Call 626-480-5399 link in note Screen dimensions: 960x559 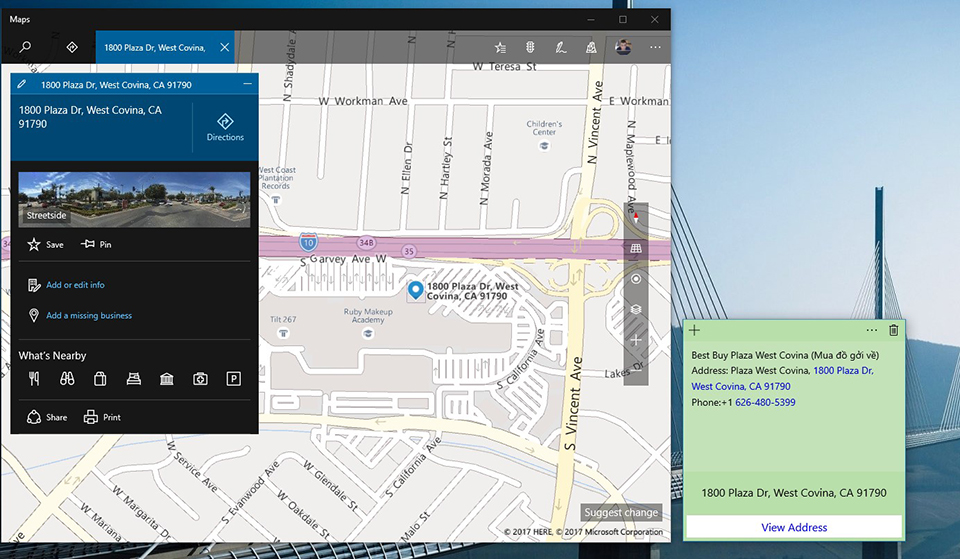pos(765,402)
